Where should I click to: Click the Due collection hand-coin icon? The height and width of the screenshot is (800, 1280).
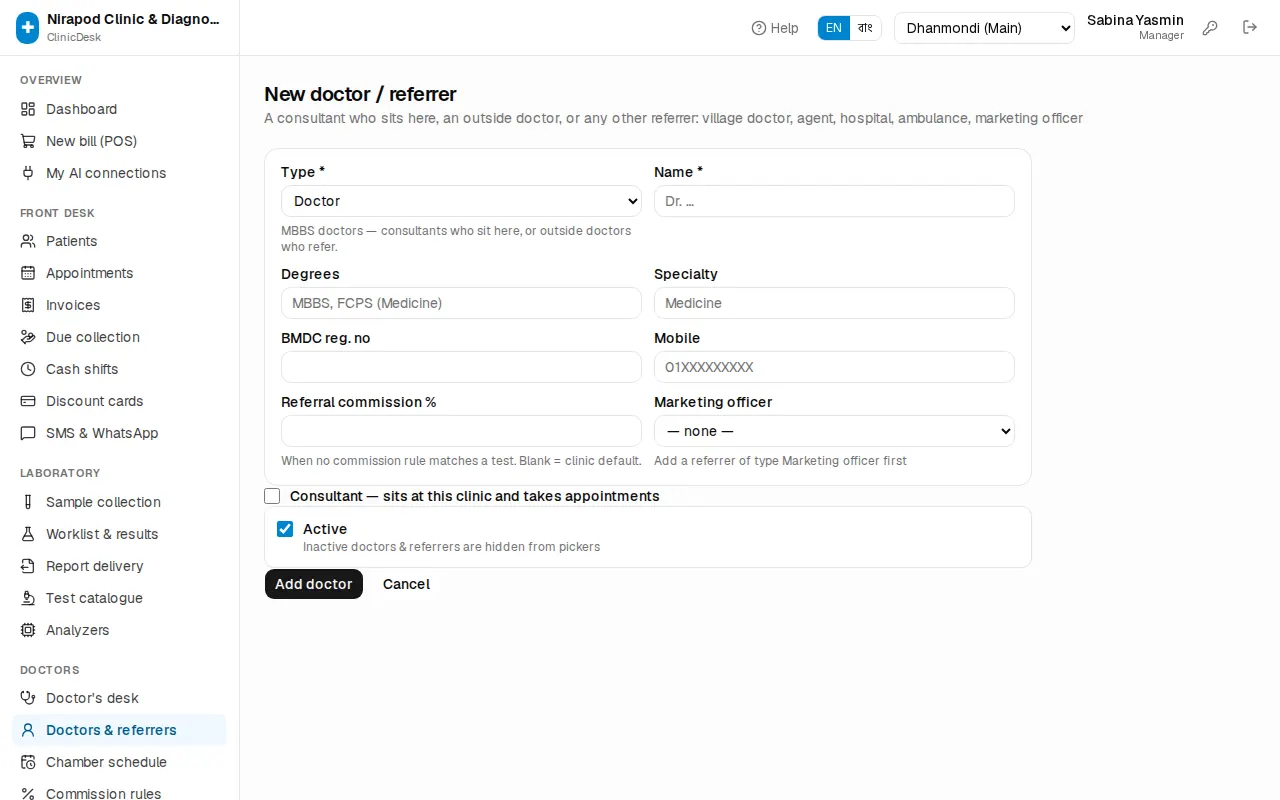pos(28,337)
